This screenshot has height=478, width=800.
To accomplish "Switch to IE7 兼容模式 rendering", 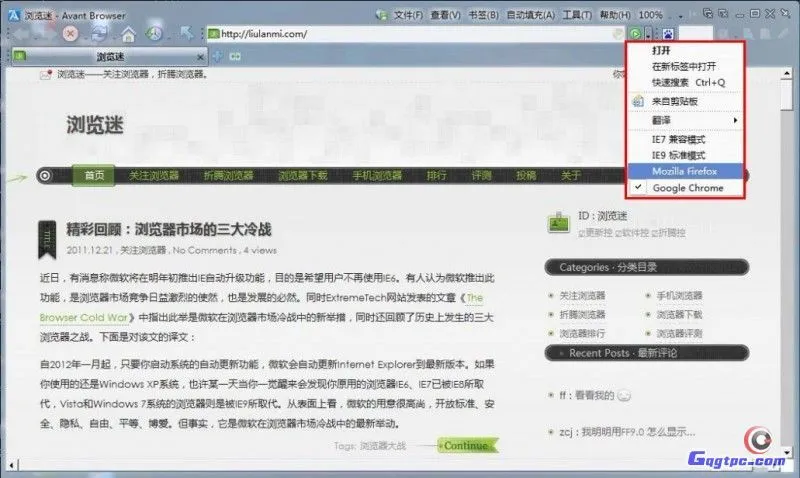I will point(685,139).
